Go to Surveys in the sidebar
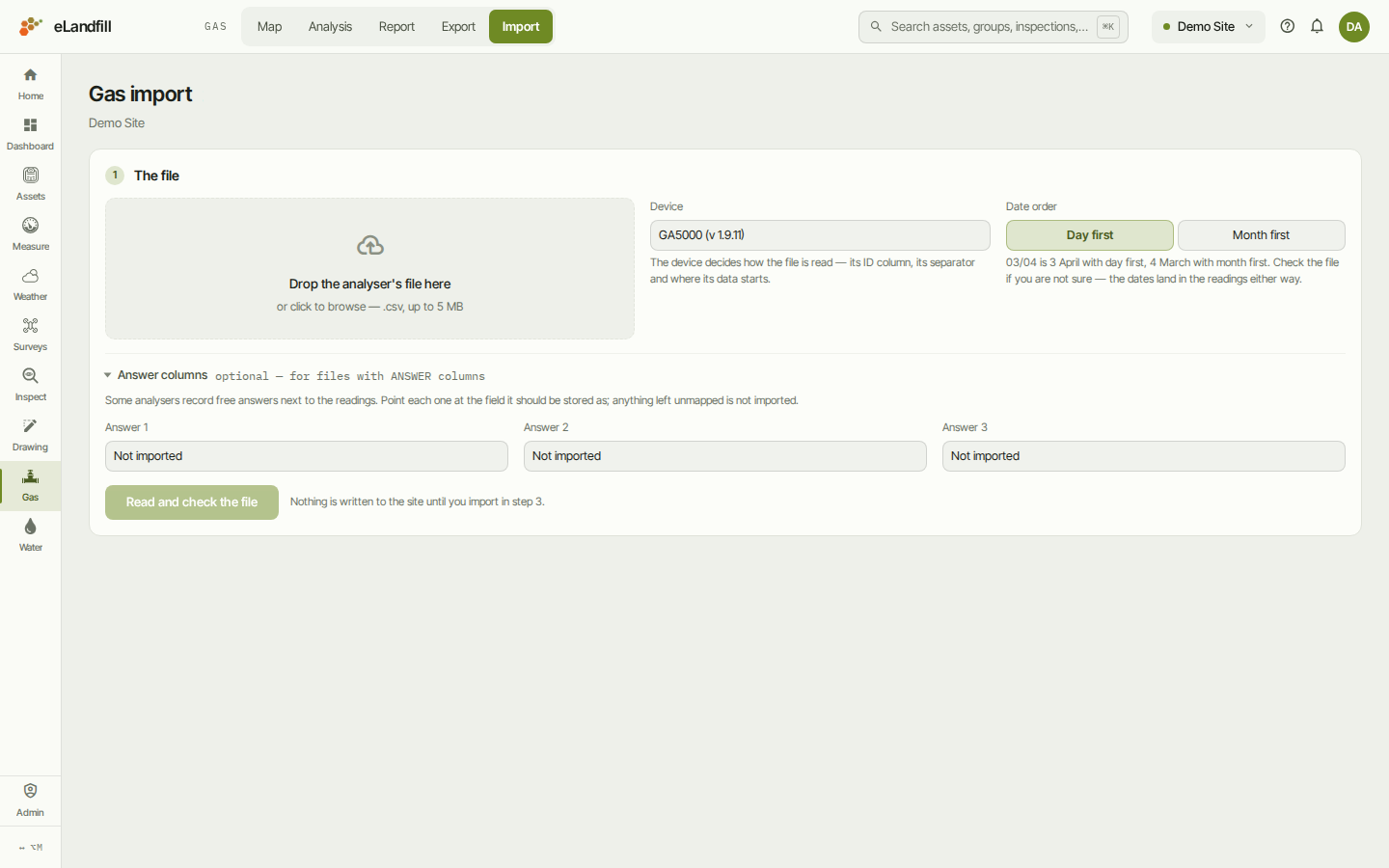1389x868 pixels. coord(30,335)
